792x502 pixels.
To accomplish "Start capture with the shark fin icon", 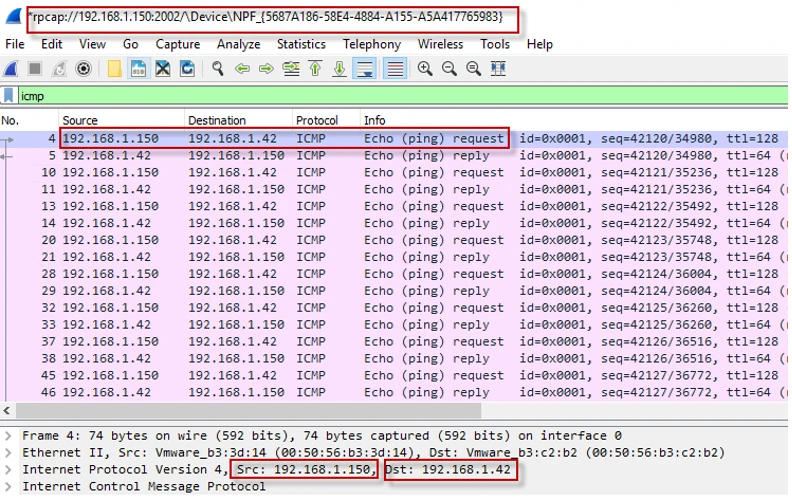I will [11, 69].
